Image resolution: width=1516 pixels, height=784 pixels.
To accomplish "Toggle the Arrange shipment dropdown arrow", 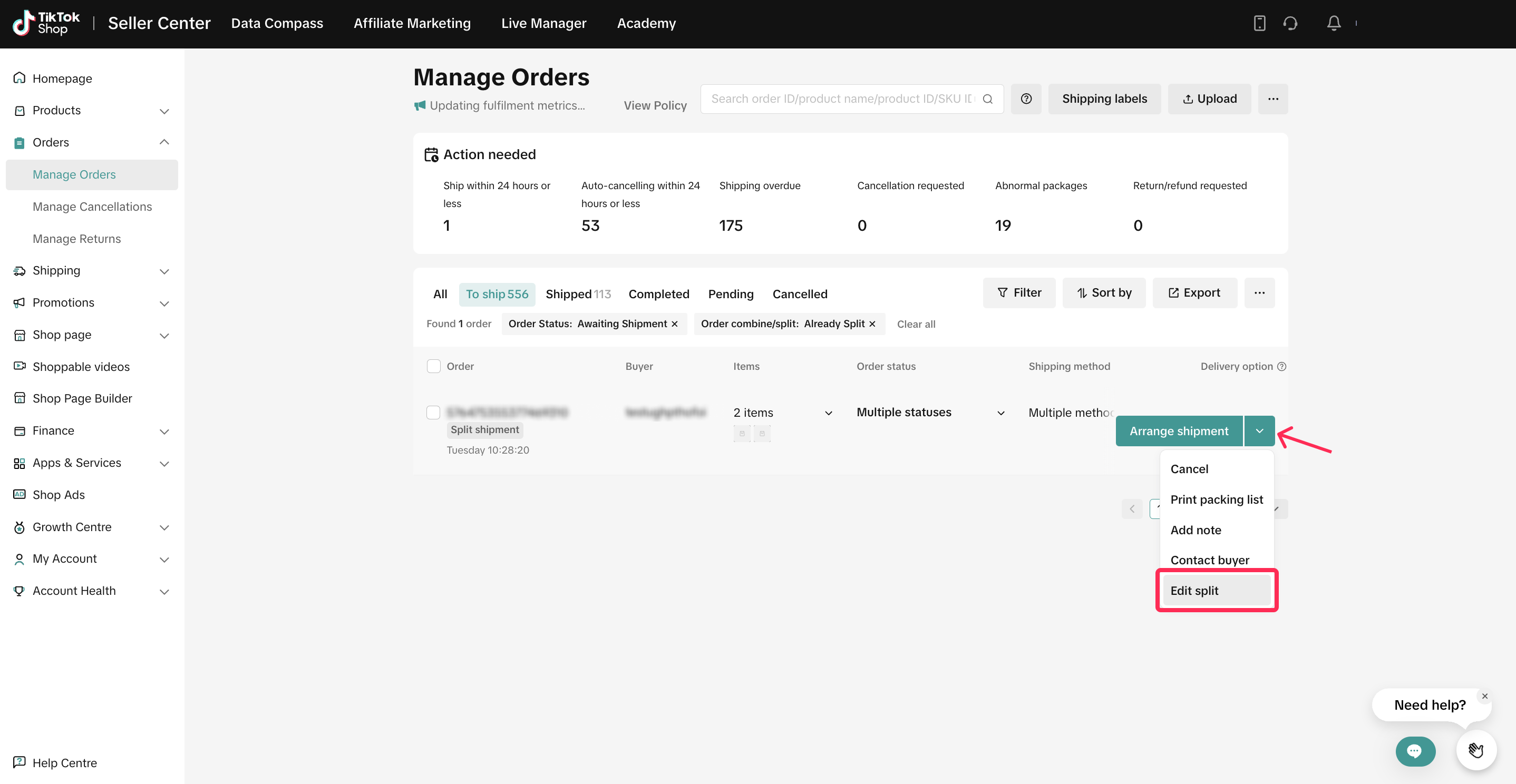I will pyautogui.click(x=1259, y=431).
